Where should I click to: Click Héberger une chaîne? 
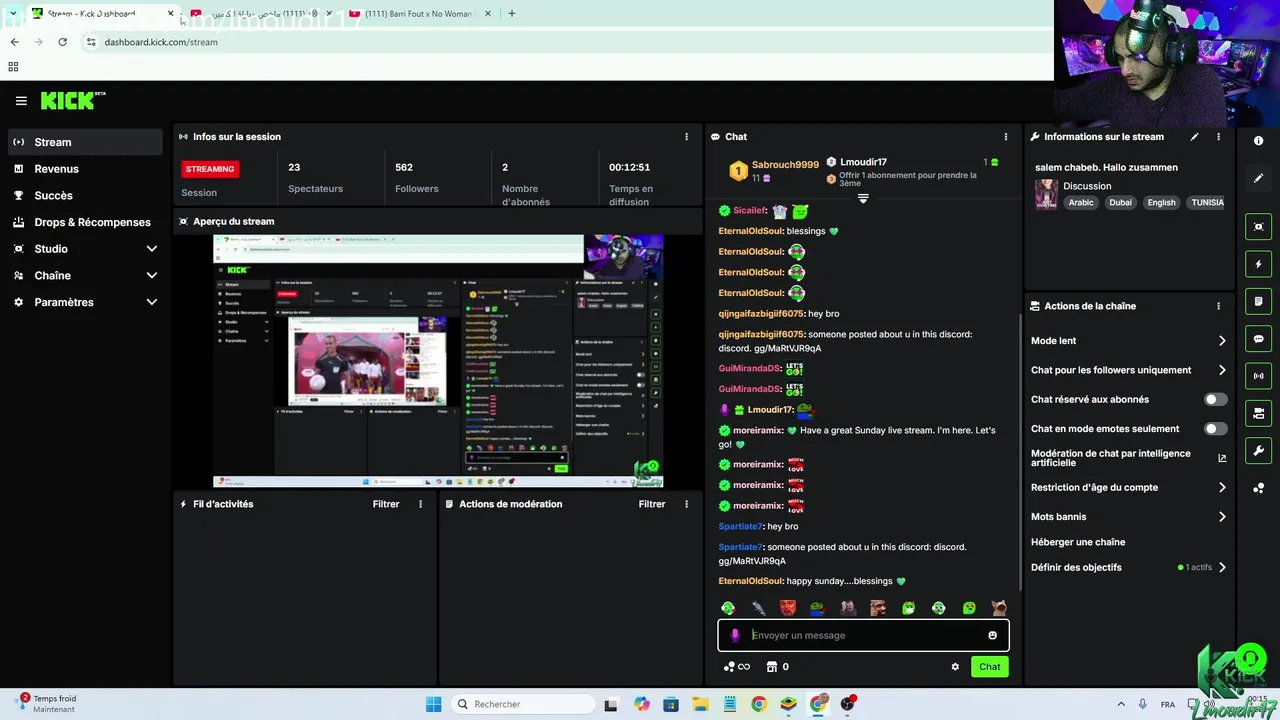[x=1078, y=542]
